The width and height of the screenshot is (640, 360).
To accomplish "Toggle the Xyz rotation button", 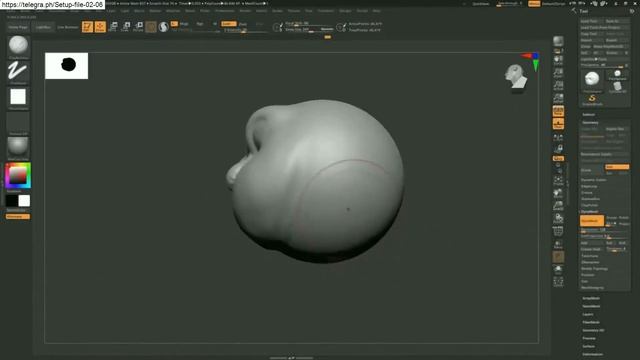I will [558, 158].
